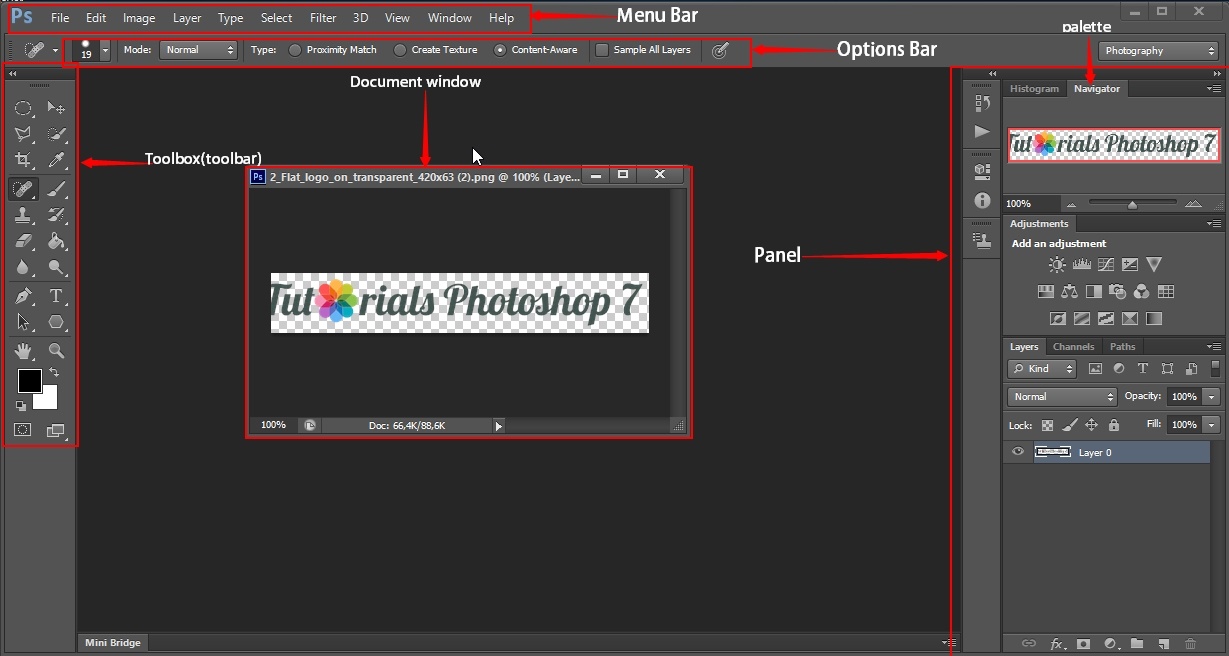Reset default foreground and background colors
The image size is (1229, 656).
pyautogui.click(x=21, y=406)
